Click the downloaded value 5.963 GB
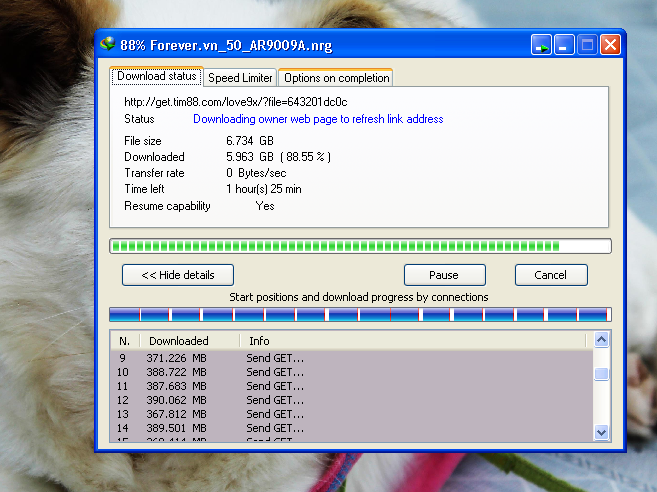 (278, 157)
